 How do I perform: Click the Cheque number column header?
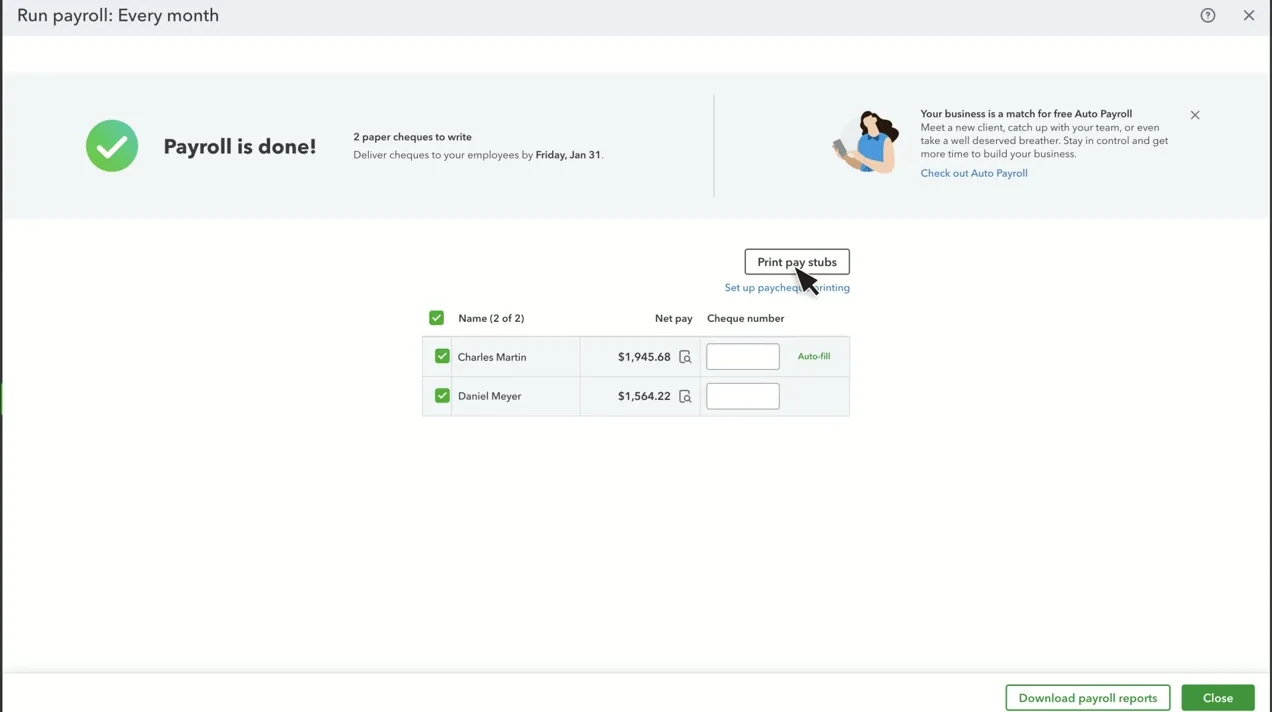746,318
